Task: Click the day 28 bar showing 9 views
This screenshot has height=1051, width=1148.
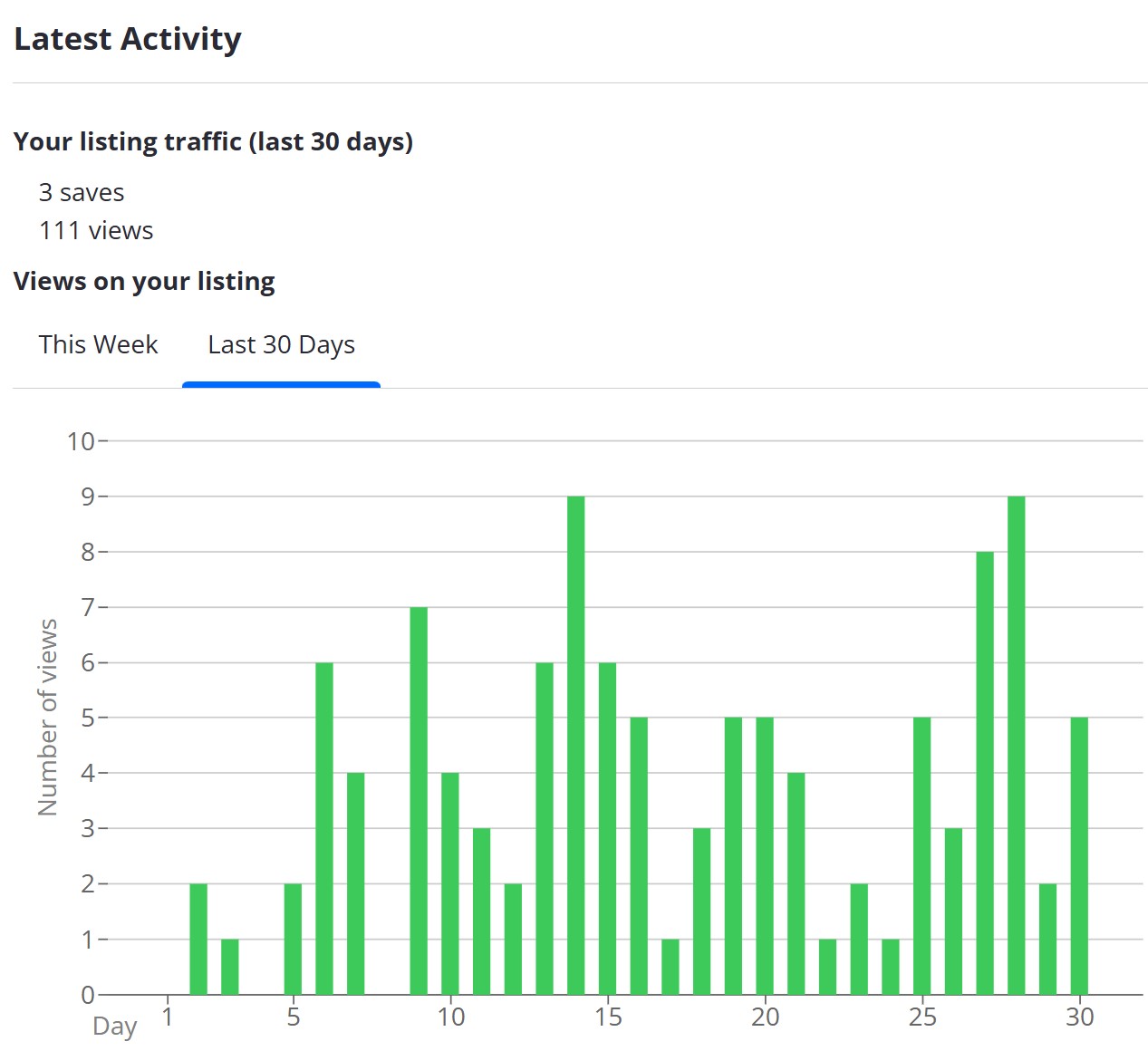Action: (1016, 746)
